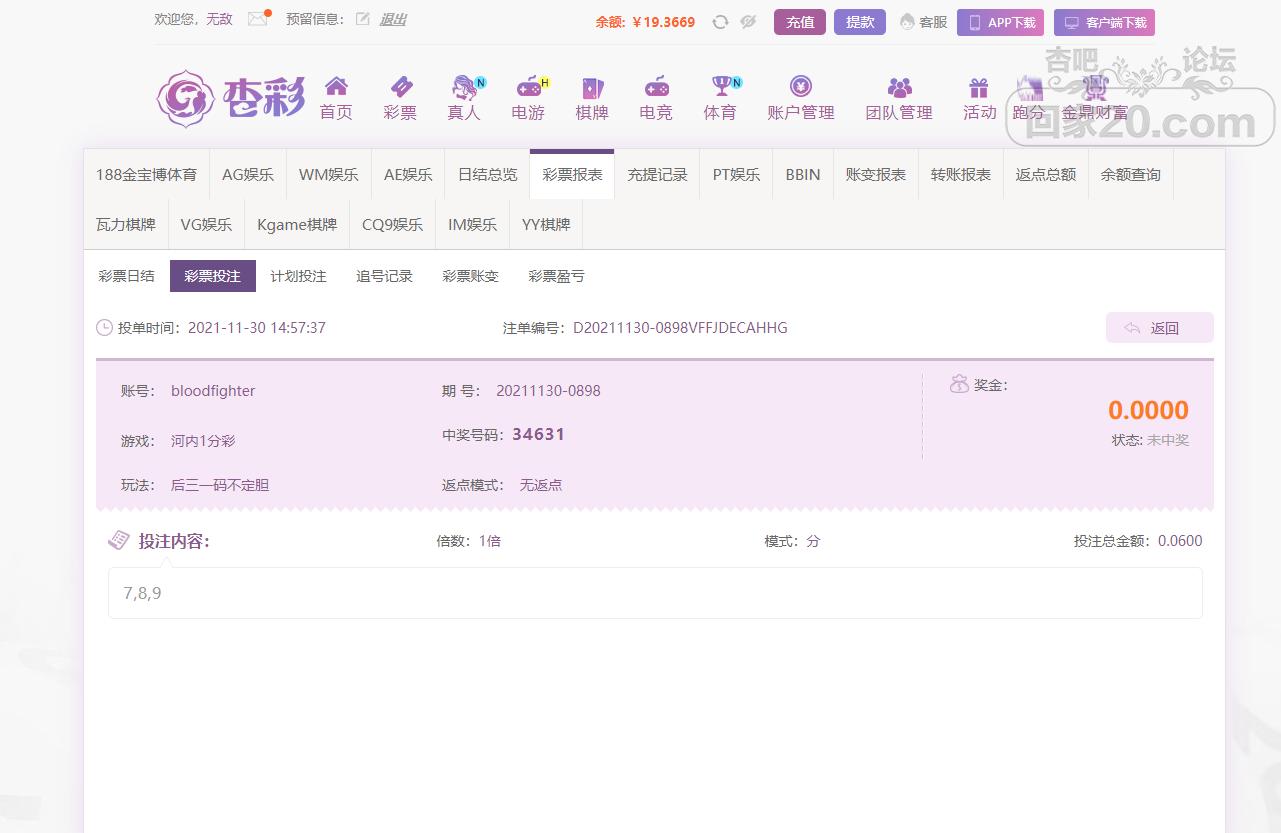The width and height of the screenshot is (1281, 833).
Task: Open the WM娱乐 tab
Action: [329, 174]
